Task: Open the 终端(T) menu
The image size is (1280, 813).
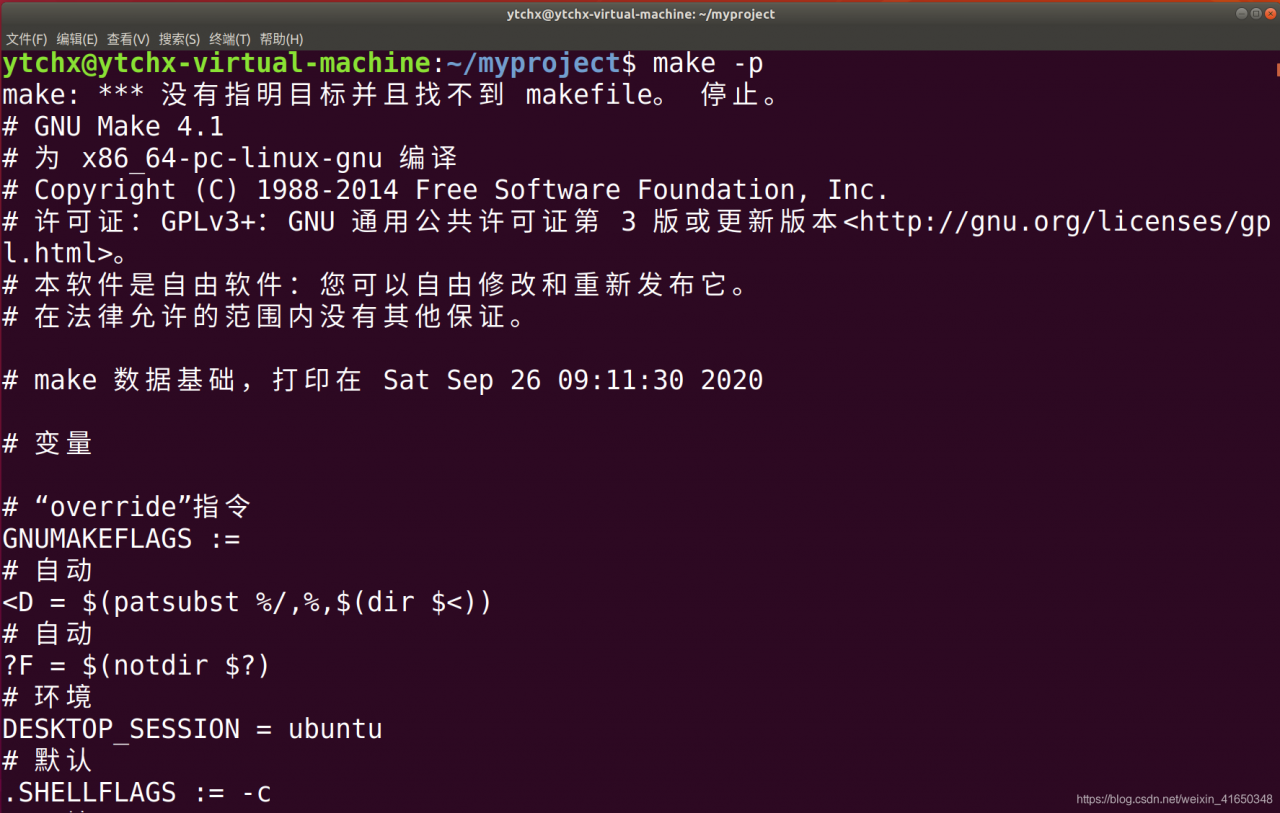Action: click(230, 39)
